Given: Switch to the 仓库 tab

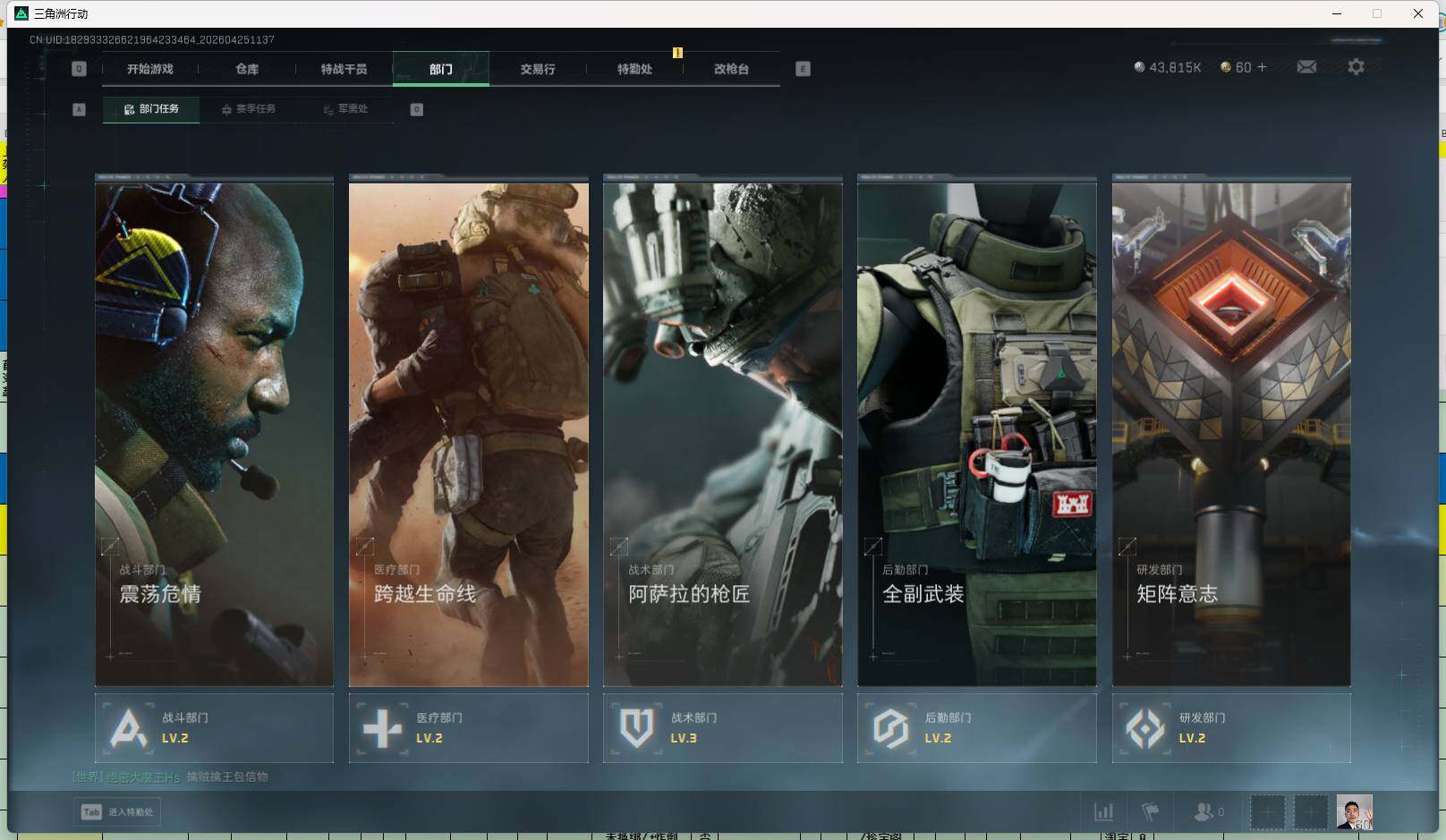Looking at the screenshot, I should coord(247,69).
